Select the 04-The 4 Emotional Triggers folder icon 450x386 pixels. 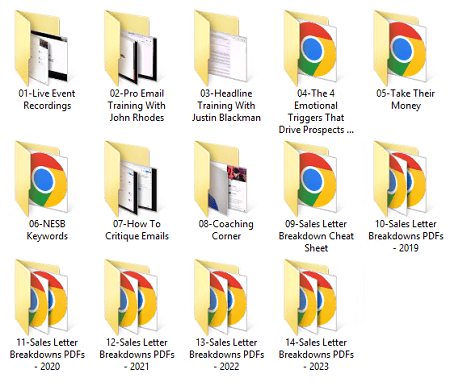pos(311,48)
